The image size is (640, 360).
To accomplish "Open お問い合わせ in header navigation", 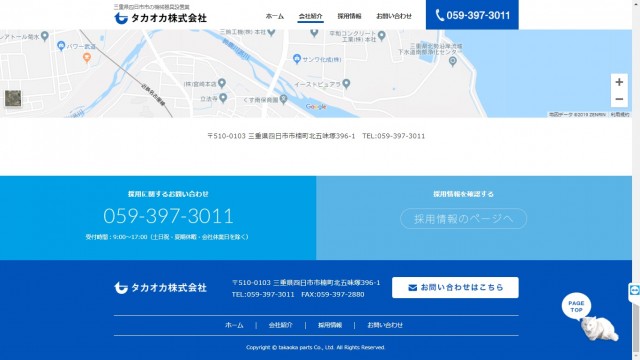I will click(x=394, y=16).
